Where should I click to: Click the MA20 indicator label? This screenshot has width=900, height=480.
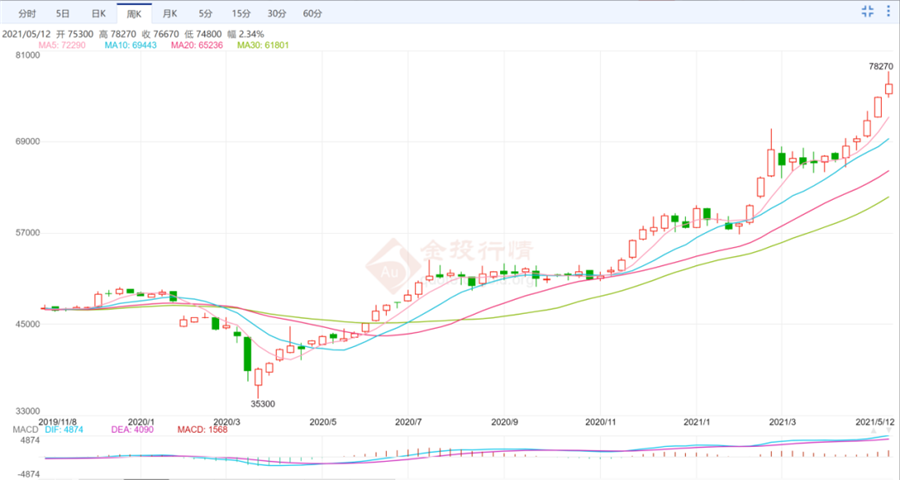(x=197, y=47)
